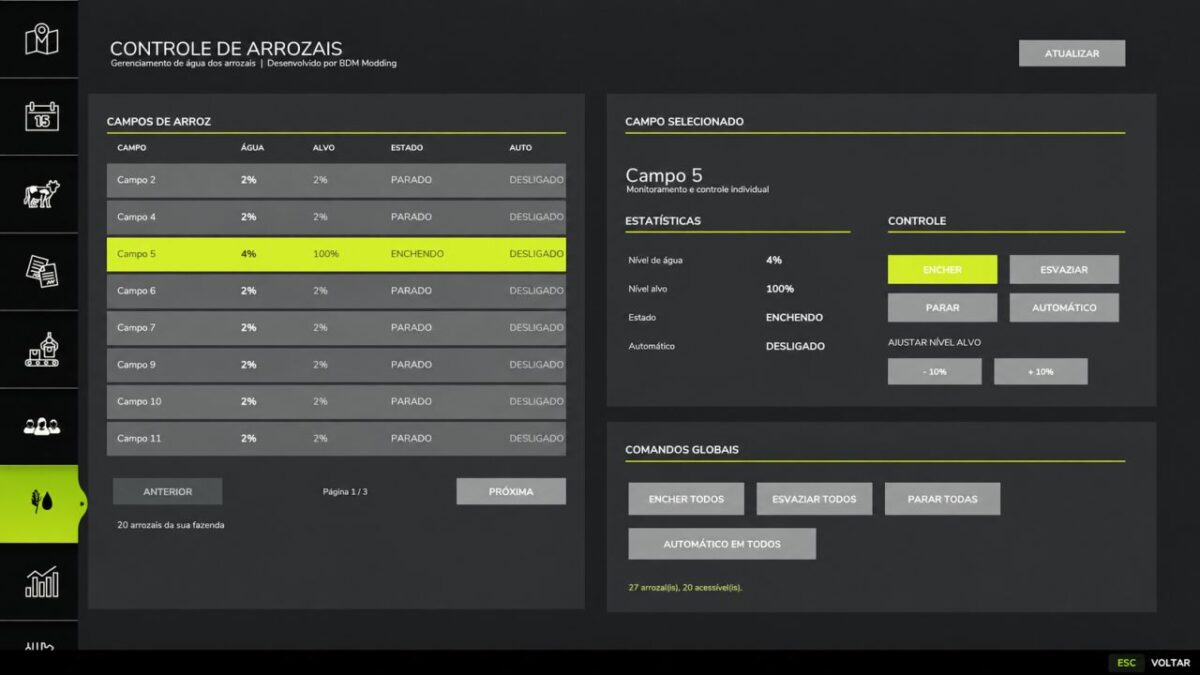Viewport: 1200px width, 675px height.
Task: Click ESC Voltar to go back
Action: (1151, 662)
